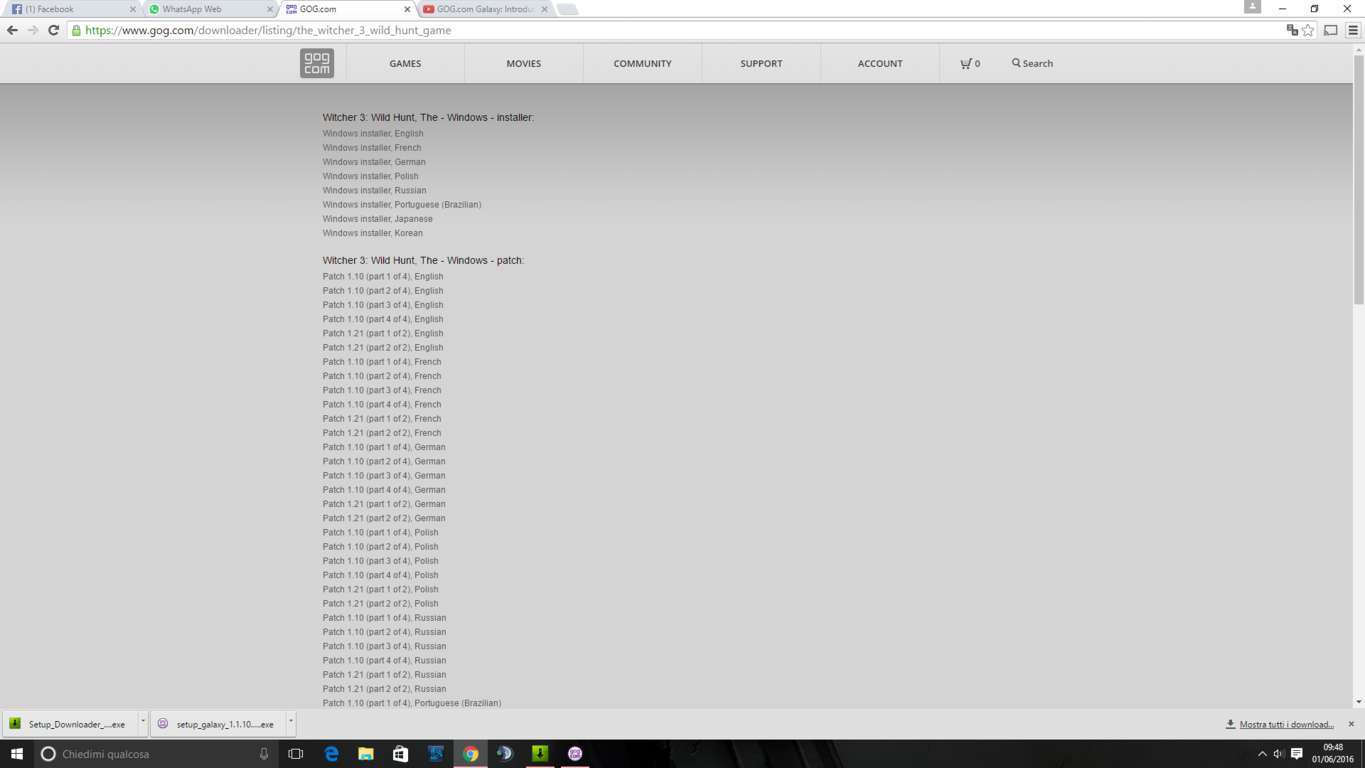The height and width of the screenshot is (768, 1365).
Task: Open the Windows Store taskbar icon
Action: 400,754
